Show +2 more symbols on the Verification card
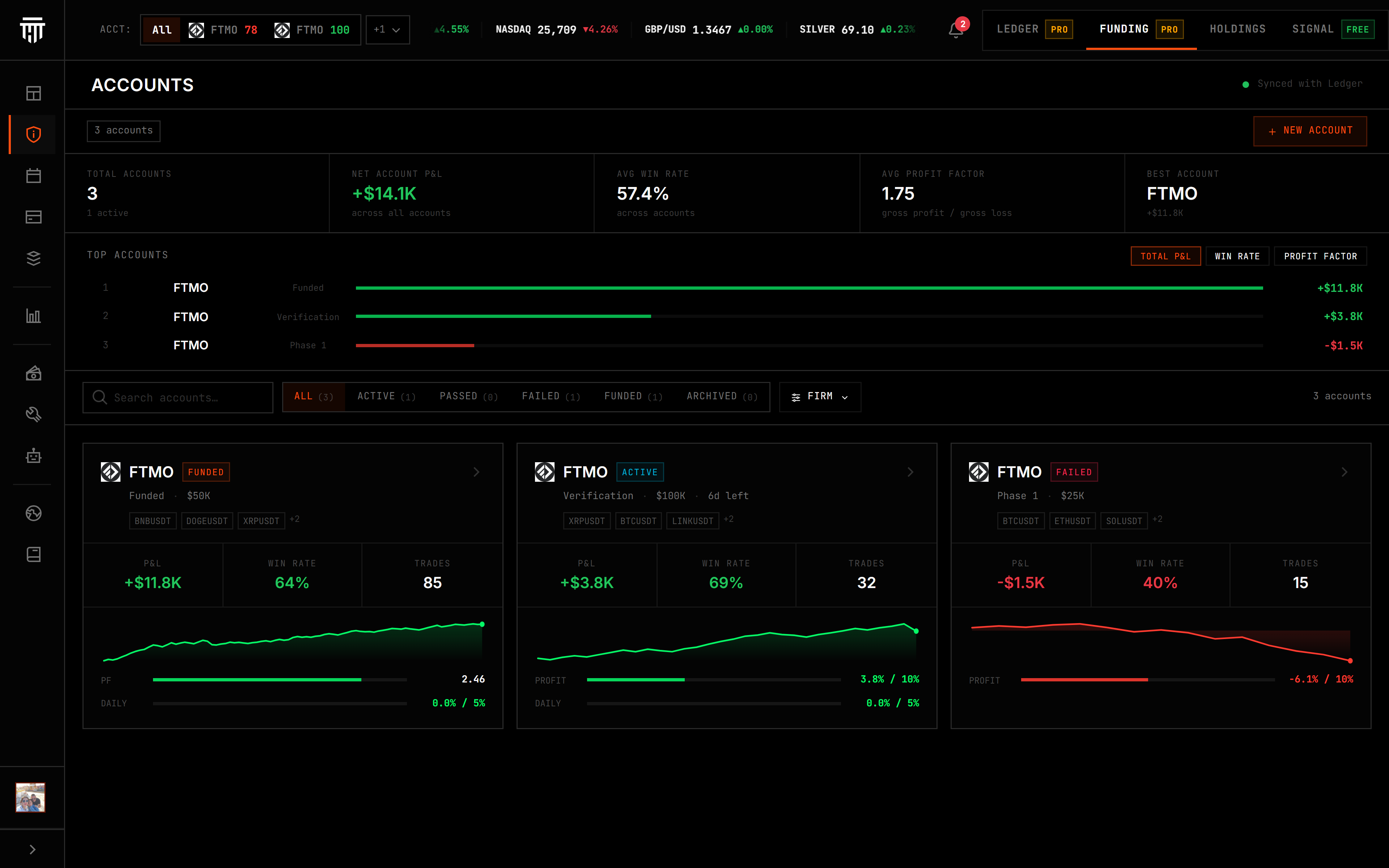 tap(729, 520)
